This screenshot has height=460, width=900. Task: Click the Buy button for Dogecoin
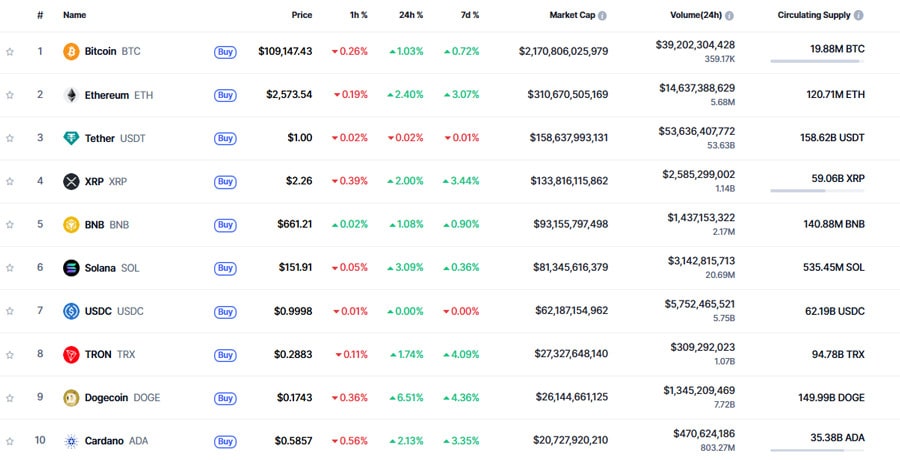coord(225,398)
